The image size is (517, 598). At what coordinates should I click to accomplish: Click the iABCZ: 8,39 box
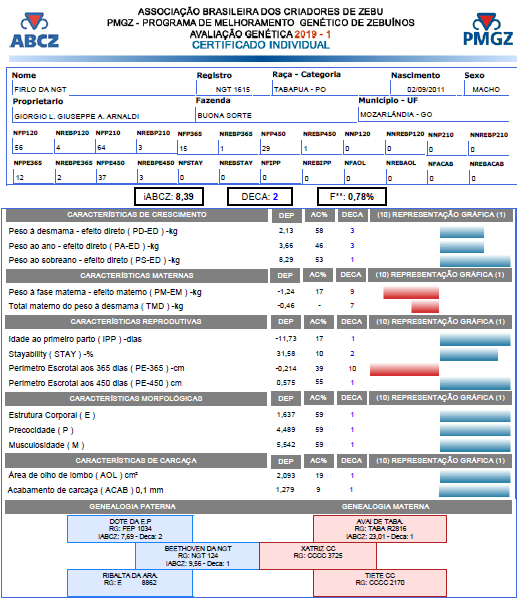point(169,197)
